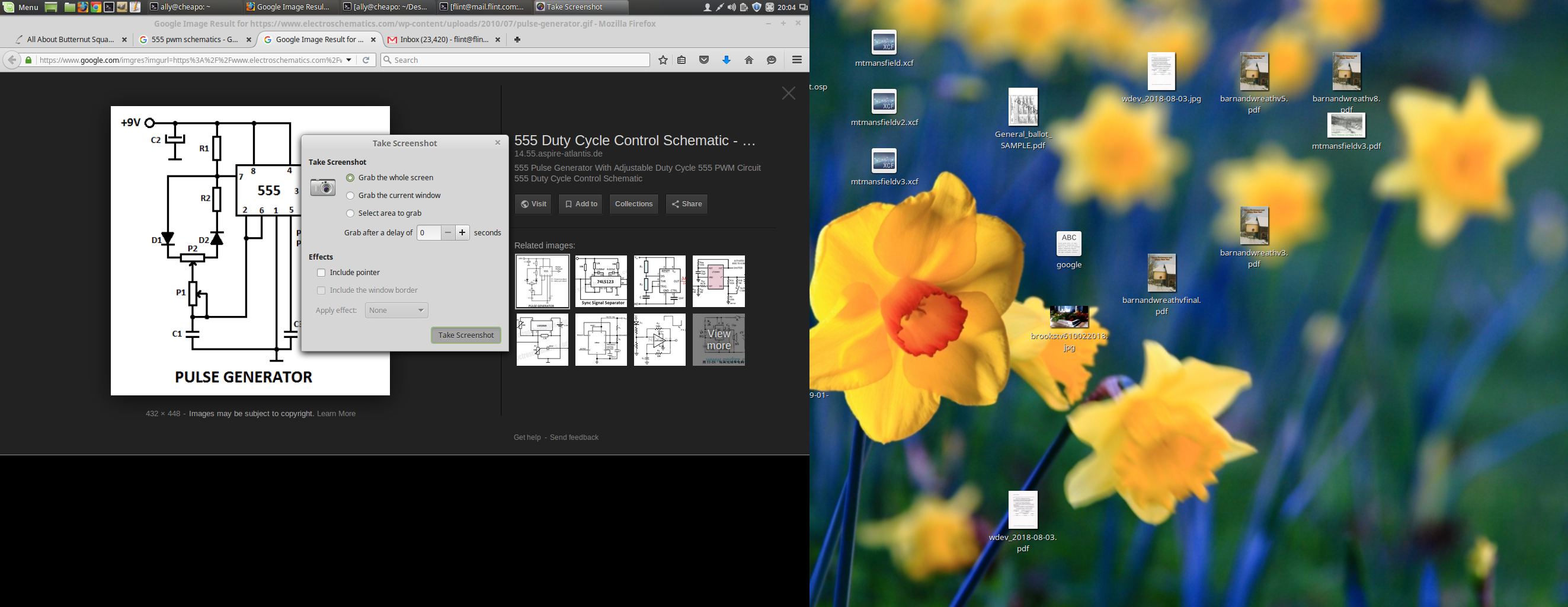Open mtmansfield.xcf desktop file icon
1568x607 pixels.
[x=884, y=43]
